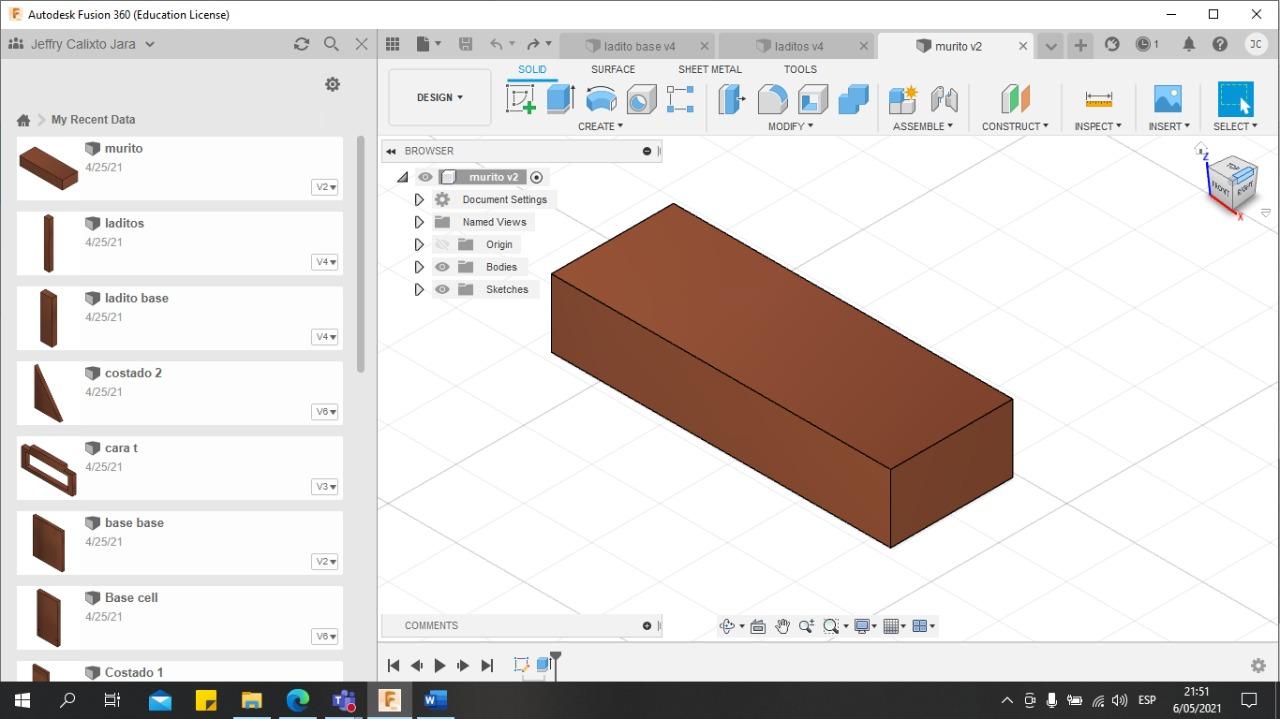Viewport: 1280px width, 719px height.
Task: Show the hidden Origin folder
Action: (x=442, y=245)
